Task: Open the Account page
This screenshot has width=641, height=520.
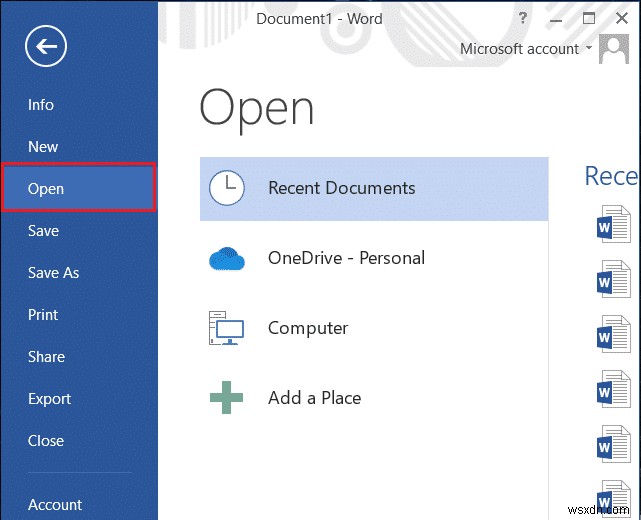Action: coord(55,505)
